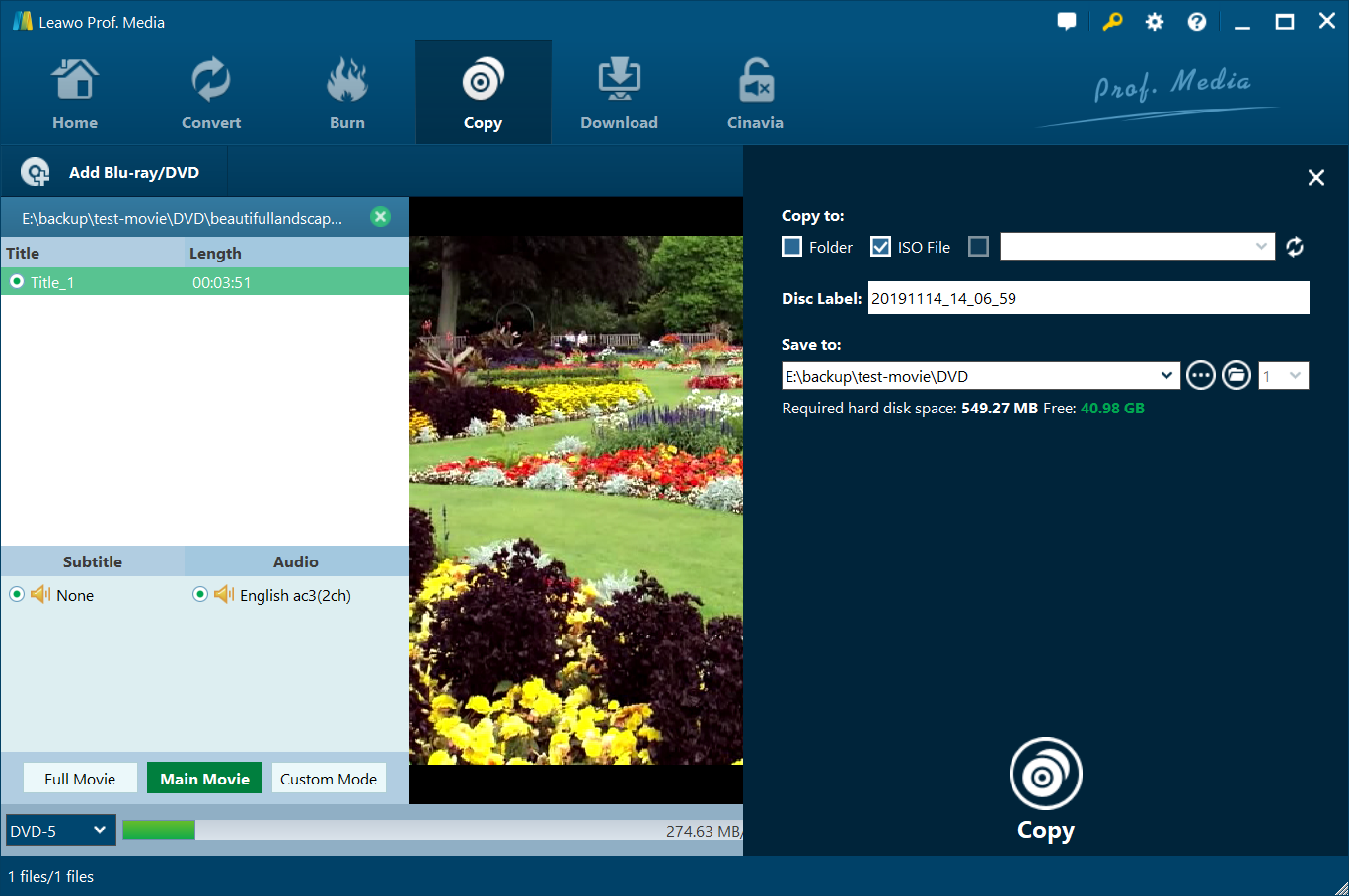1349x896 pixels.
Task: Select the None subtitle option
Action: point(17,595)
